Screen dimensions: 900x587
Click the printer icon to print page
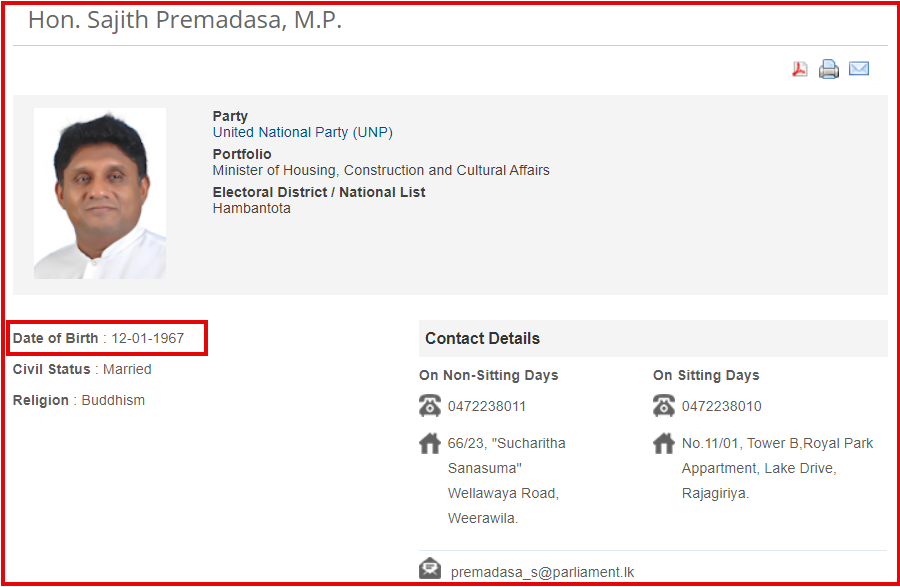coord(828,69)
